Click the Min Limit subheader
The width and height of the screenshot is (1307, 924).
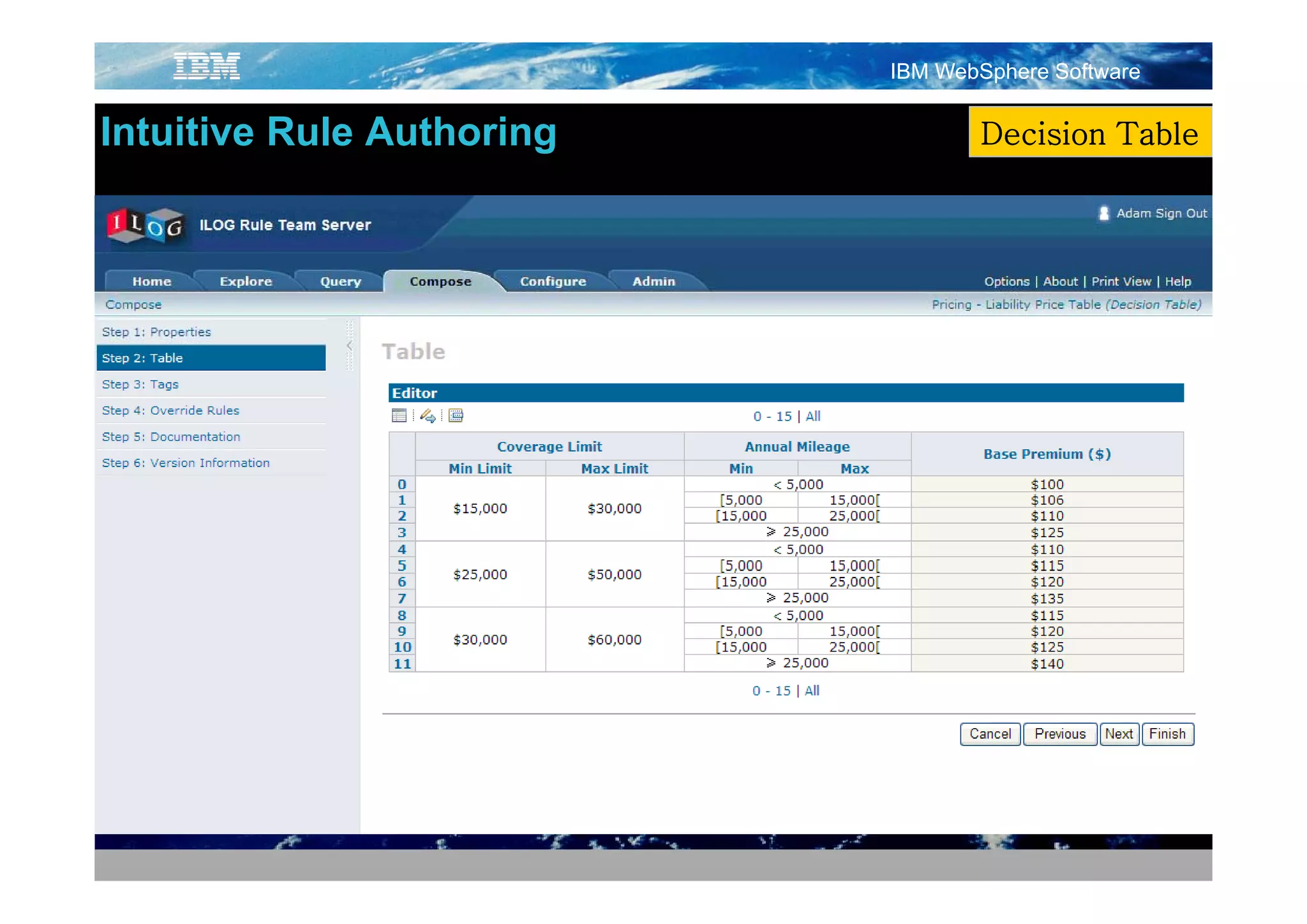480,468
